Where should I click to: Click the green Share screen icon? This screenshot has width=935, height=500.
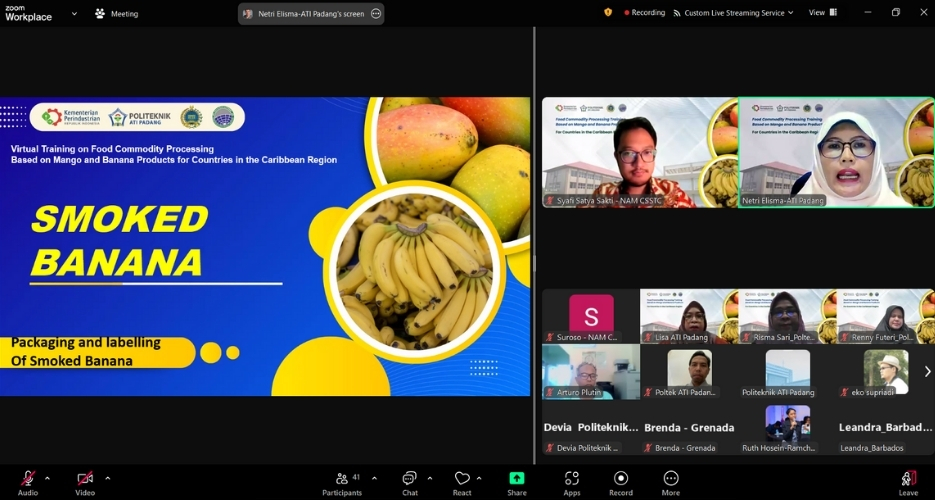click(517, 478)
